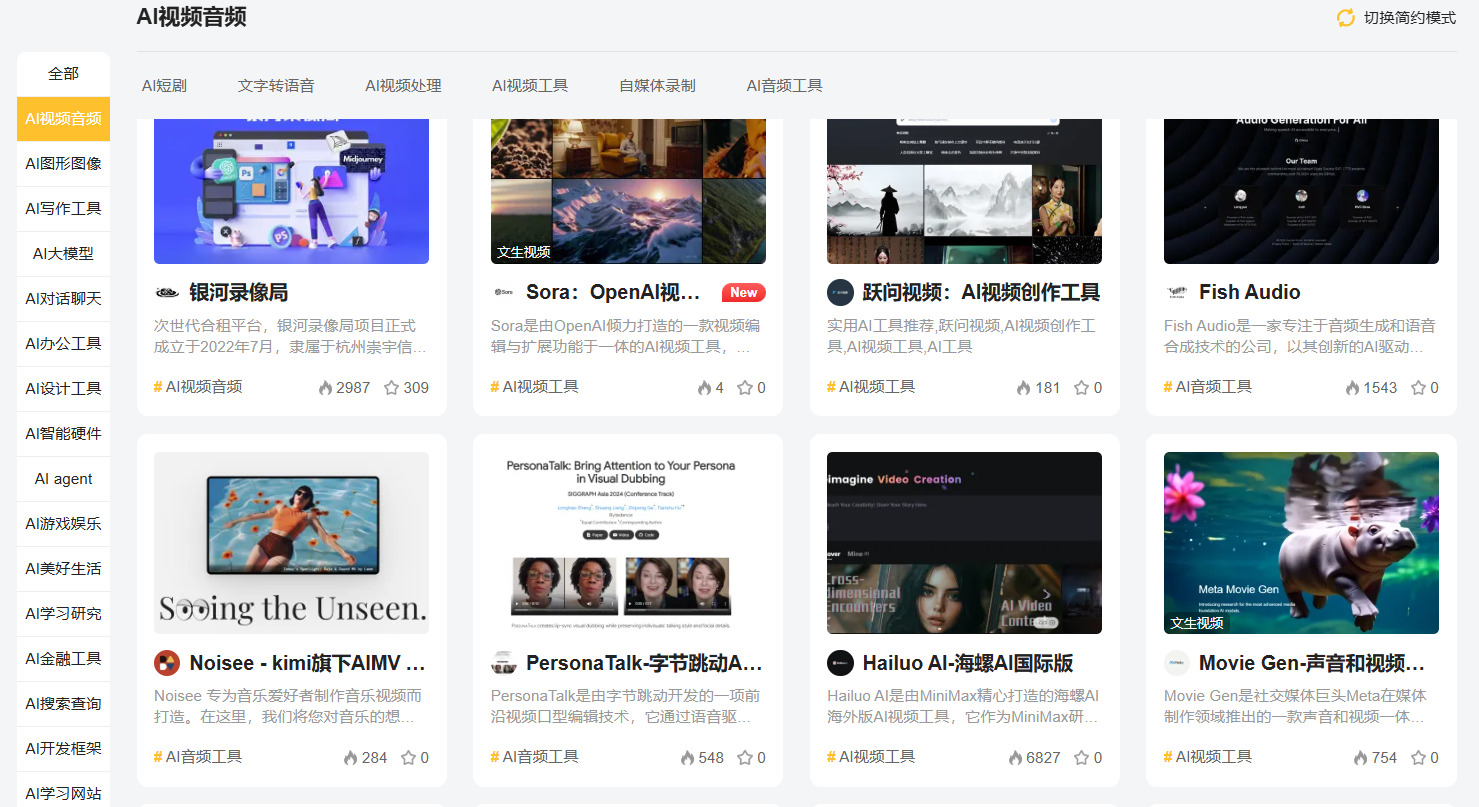This screenshot has width=1479, height=807.
Task: Click the Hailuo AI round logo icon
Action: click(x=840, y=663)
